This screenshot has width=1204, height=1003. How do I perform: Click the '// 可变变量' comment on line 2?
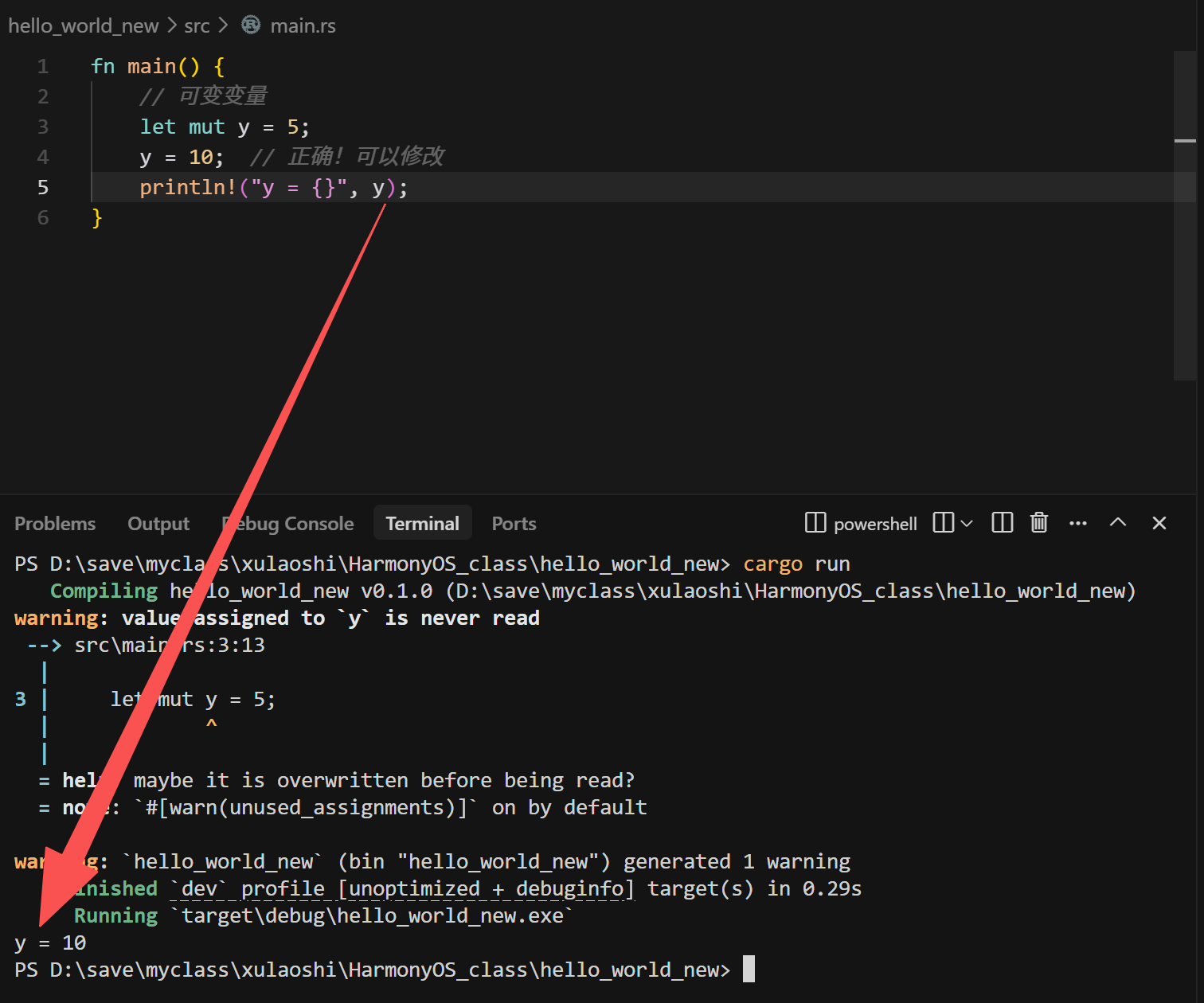pos(203,96)
